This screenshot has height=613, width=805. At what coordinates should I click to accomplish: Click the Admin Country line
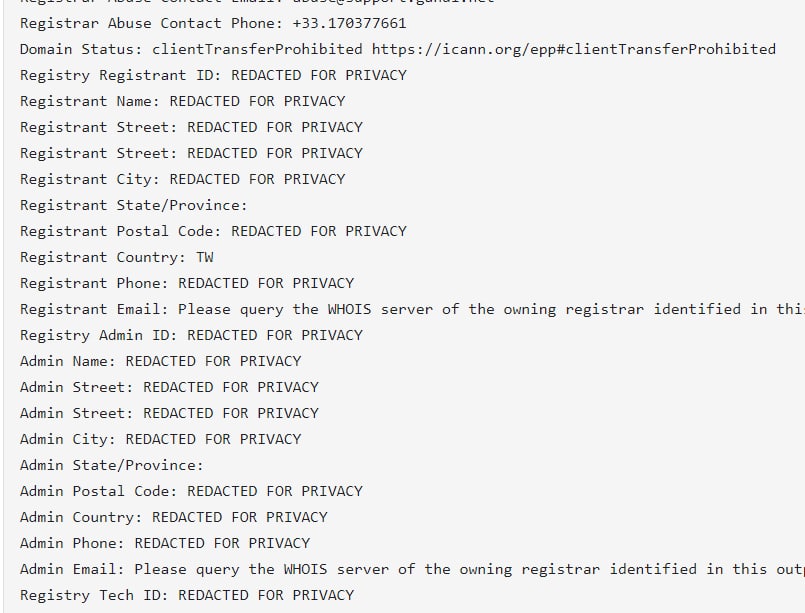point(174,517)
